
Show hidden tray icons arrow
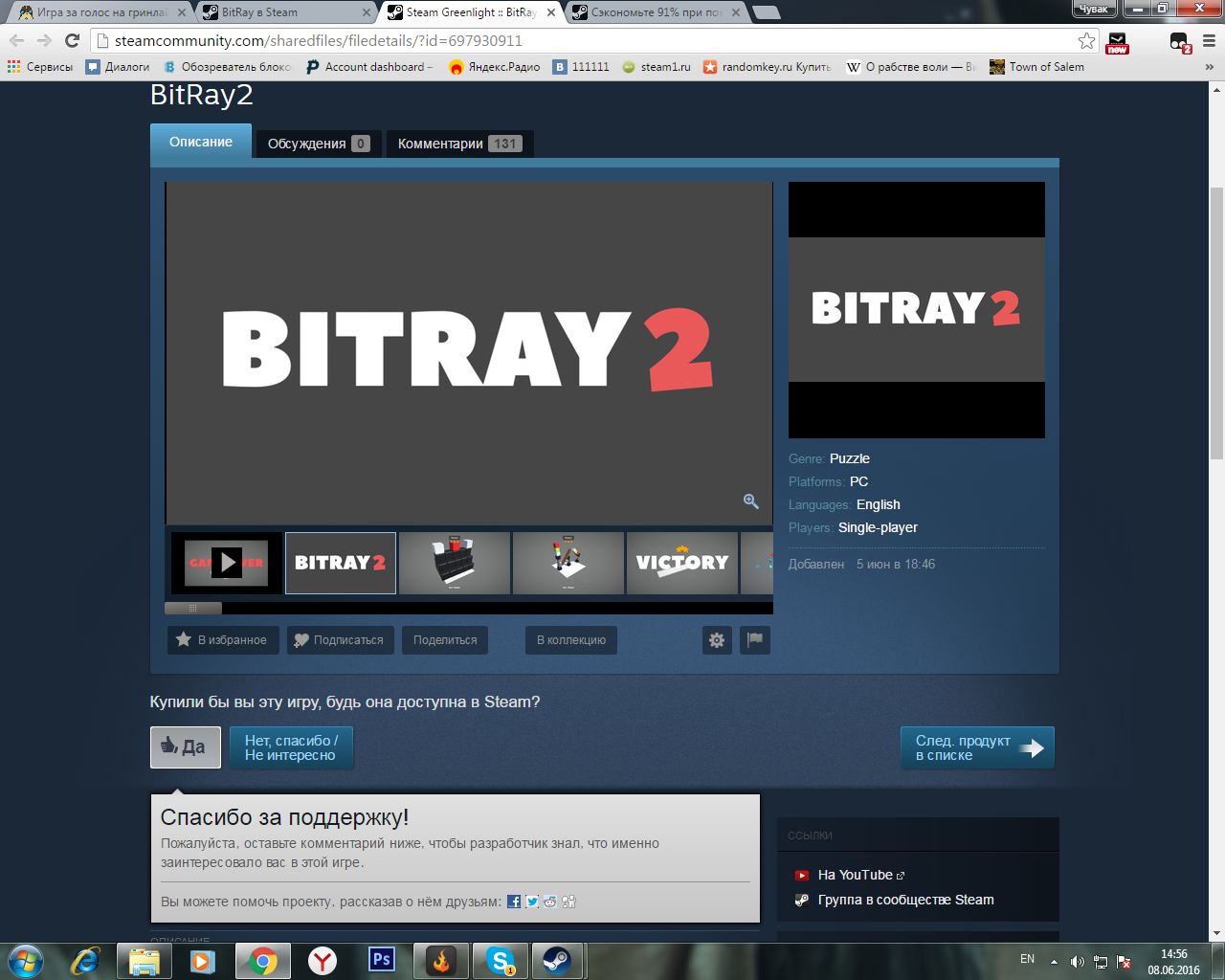(x=1054, y=962)
